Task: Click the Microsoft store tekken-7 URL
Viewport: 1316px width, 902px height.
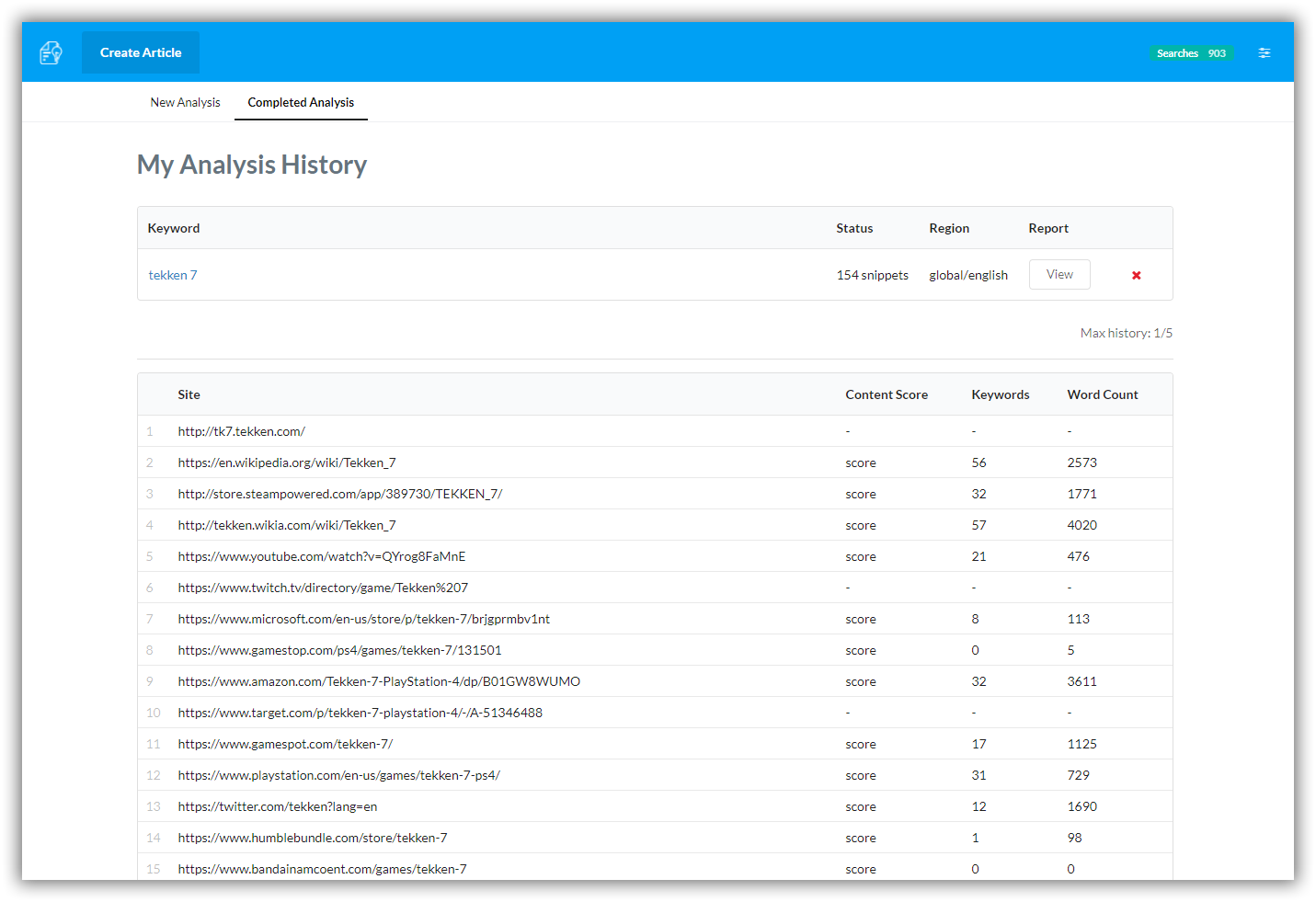Action: (364, 619)
